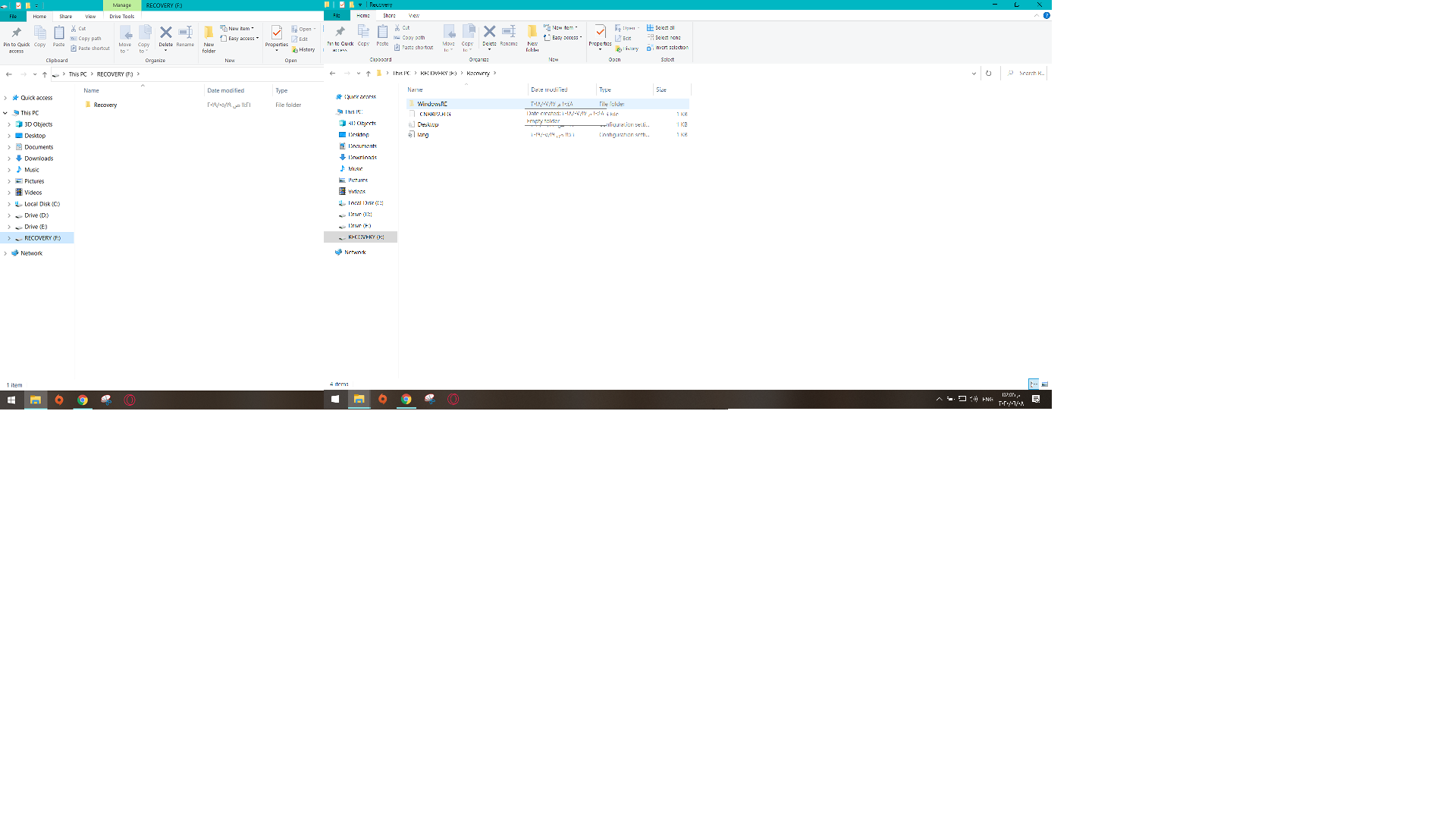This screenshot has width=1456, height=819.
Task: Open View tab in Recovery window
Action: pos(414,15)
